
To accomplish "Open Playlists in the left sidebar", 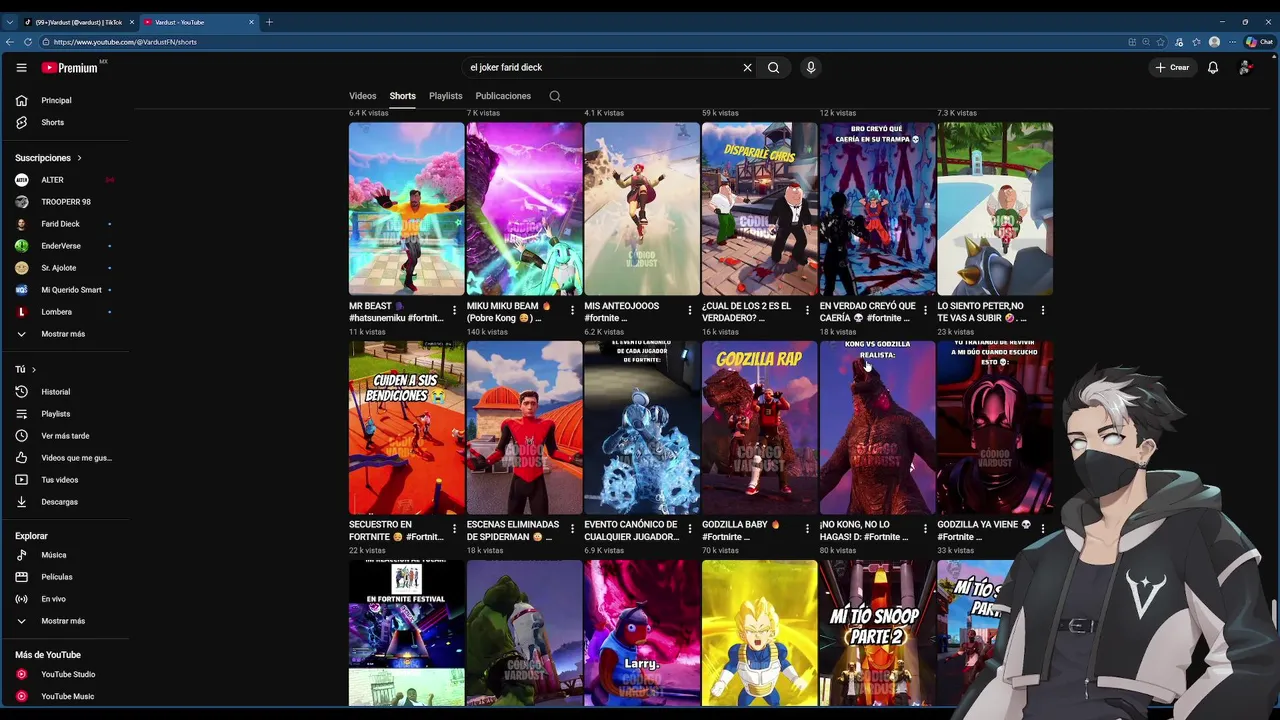I will (64, 414).
